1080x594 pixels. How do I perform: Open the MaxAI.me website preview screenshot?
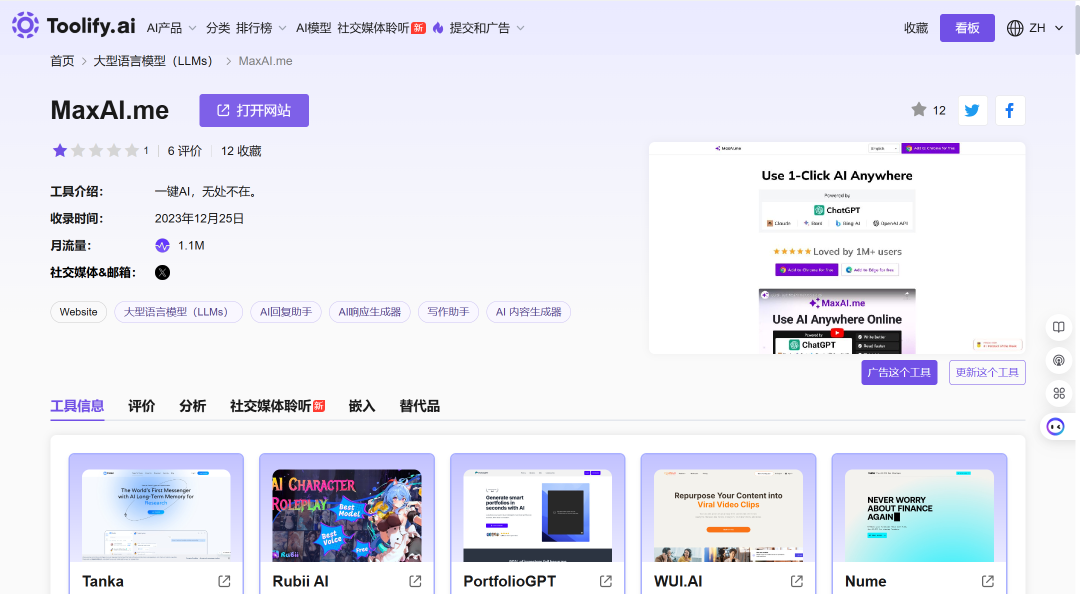(837, 248)
